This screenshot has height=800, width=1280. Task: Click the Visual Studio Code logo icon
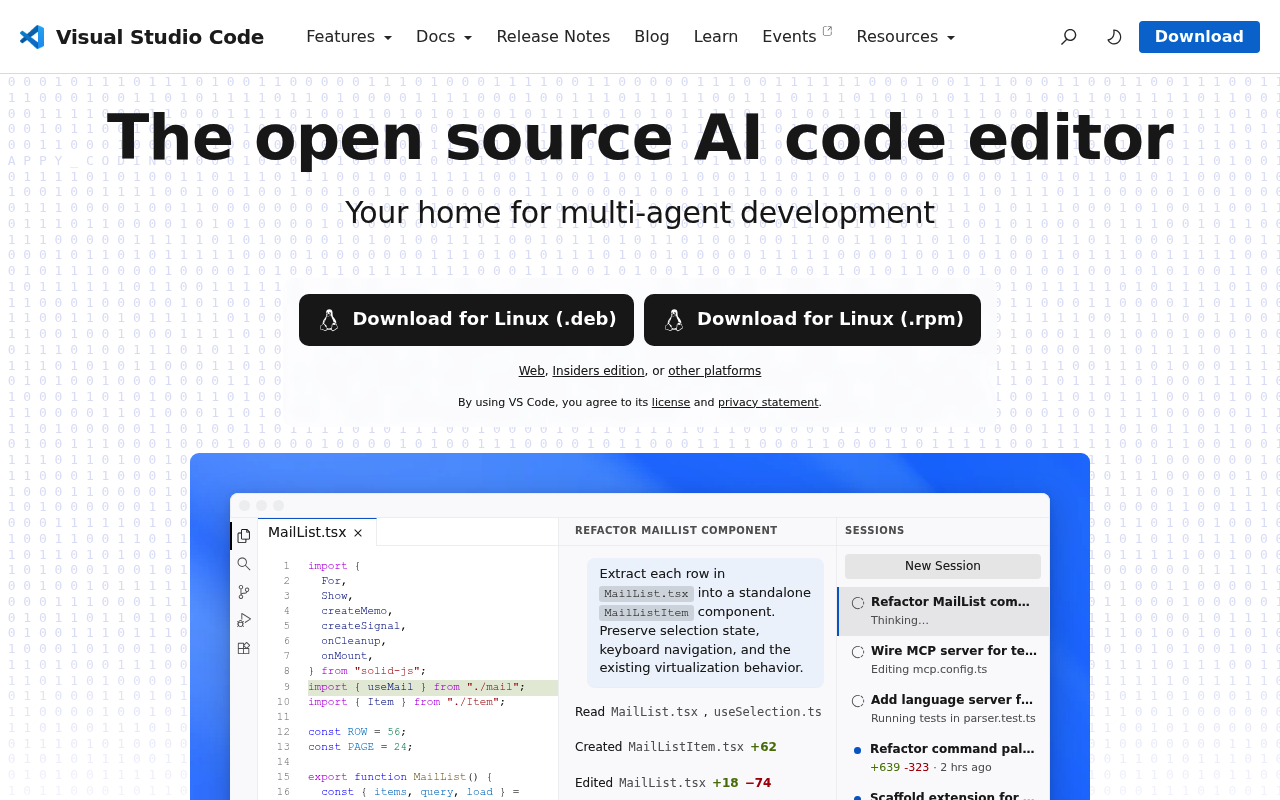(x=32, y=37)
